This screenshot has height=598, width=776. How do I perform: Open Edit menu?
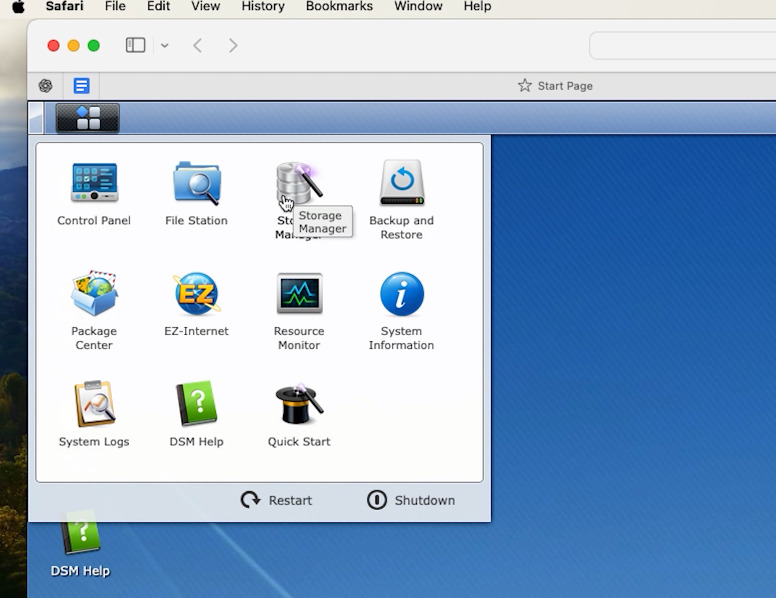(158, 6)
